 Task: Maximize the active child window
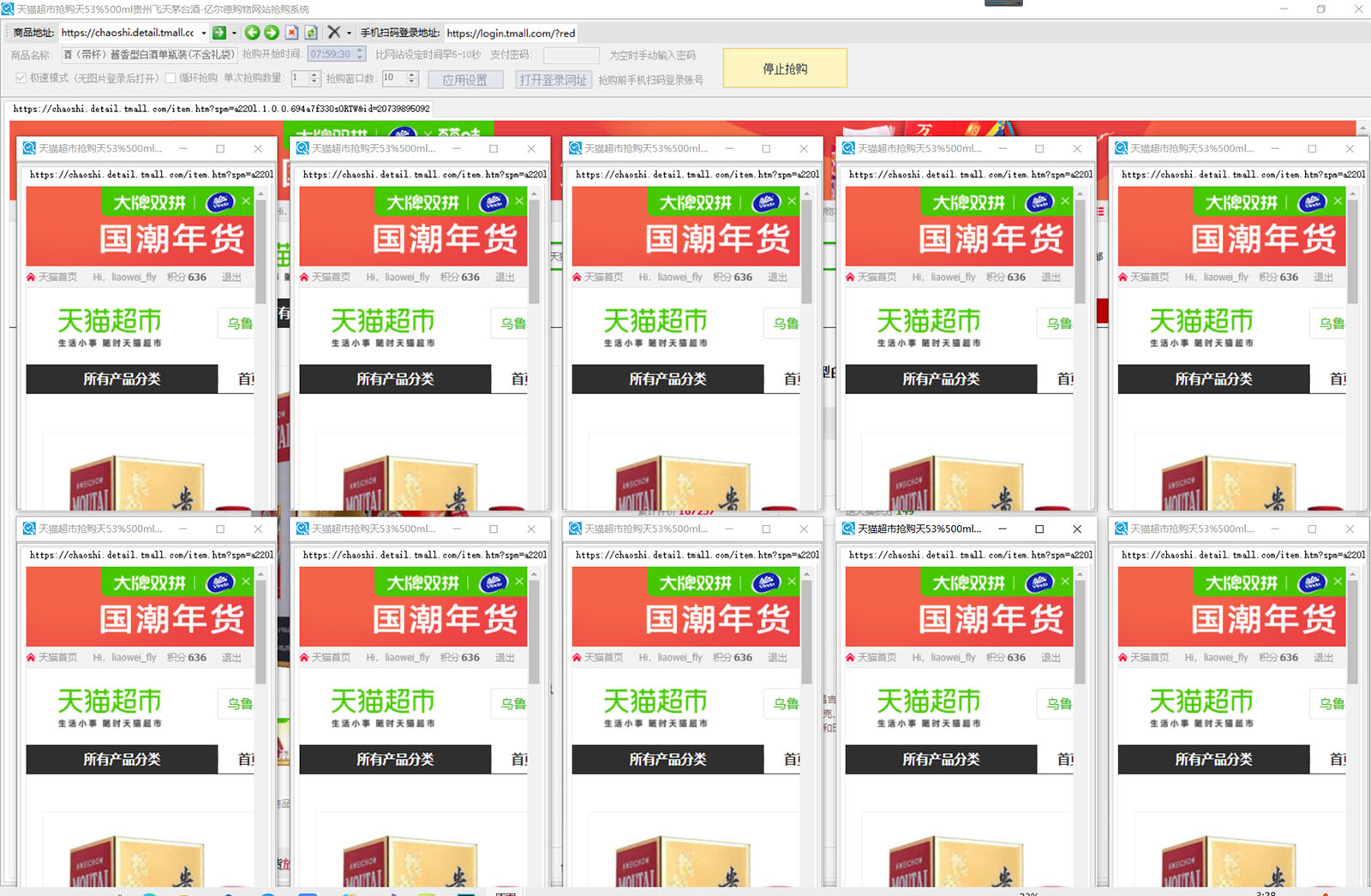[1039, 529]
